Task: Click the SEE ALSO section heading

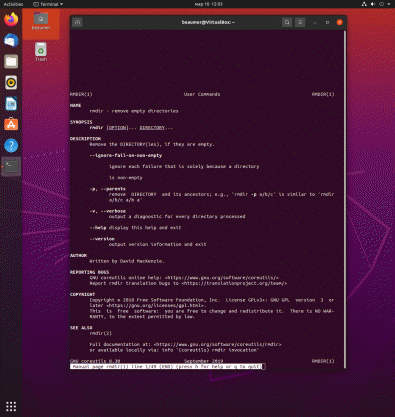Action: pos(81,328)
